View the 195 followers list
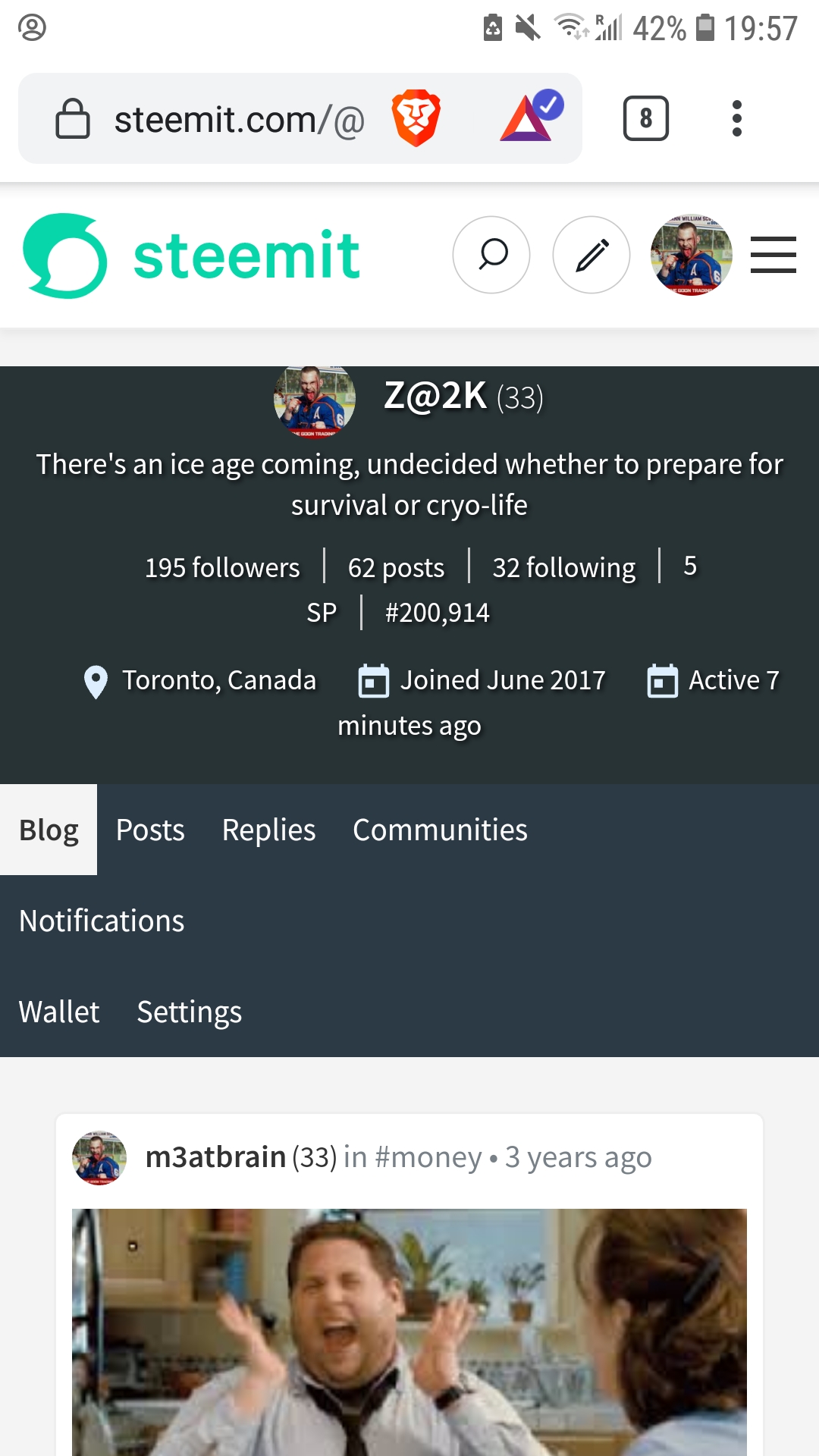Image resolution: width=819 pixels, height=1456 pixels. coord(222,567)
